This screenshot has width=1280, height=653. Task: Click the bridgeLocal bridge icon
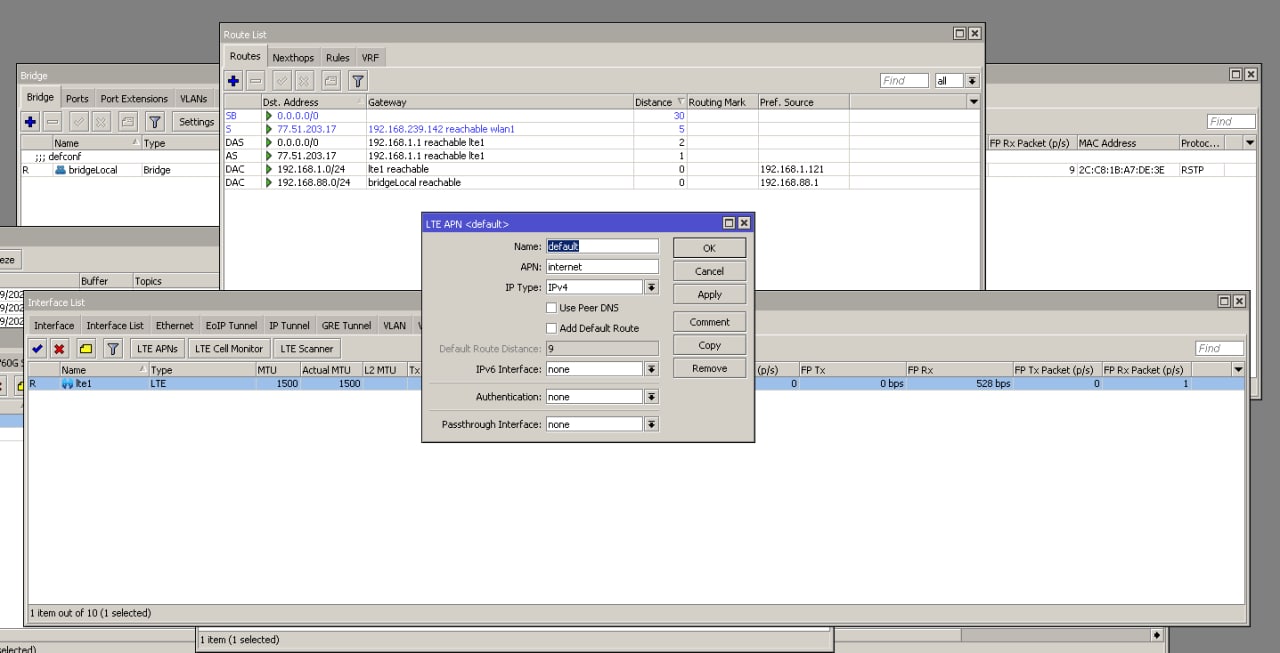click(x=61, y=170)
